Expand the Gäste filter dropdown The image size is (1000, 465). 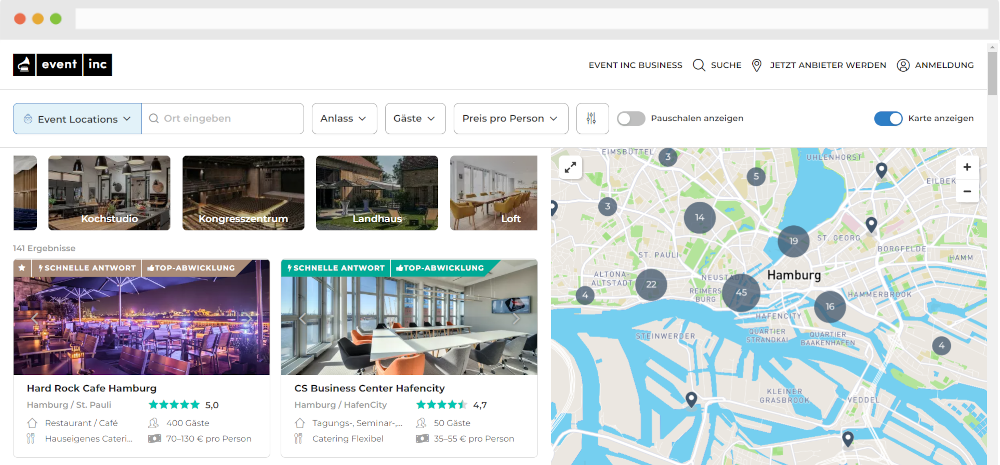click(415, 119)
